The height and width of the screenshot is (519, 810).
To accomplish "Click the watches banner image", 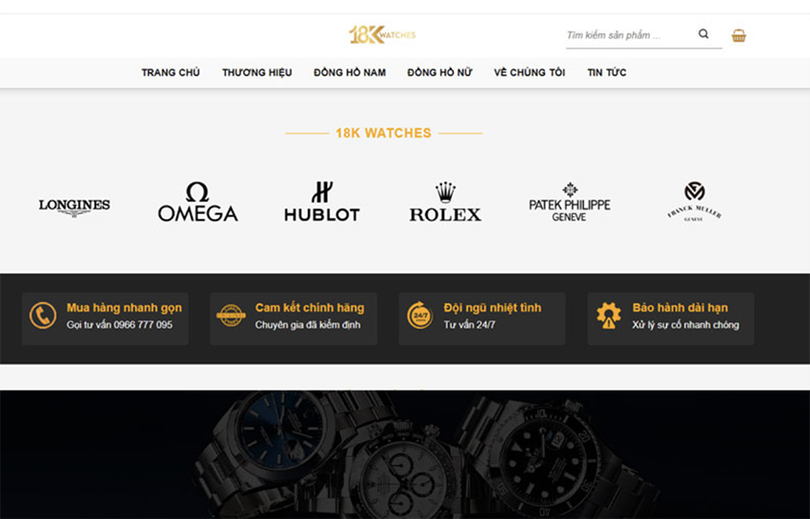I will click(405, 454).
